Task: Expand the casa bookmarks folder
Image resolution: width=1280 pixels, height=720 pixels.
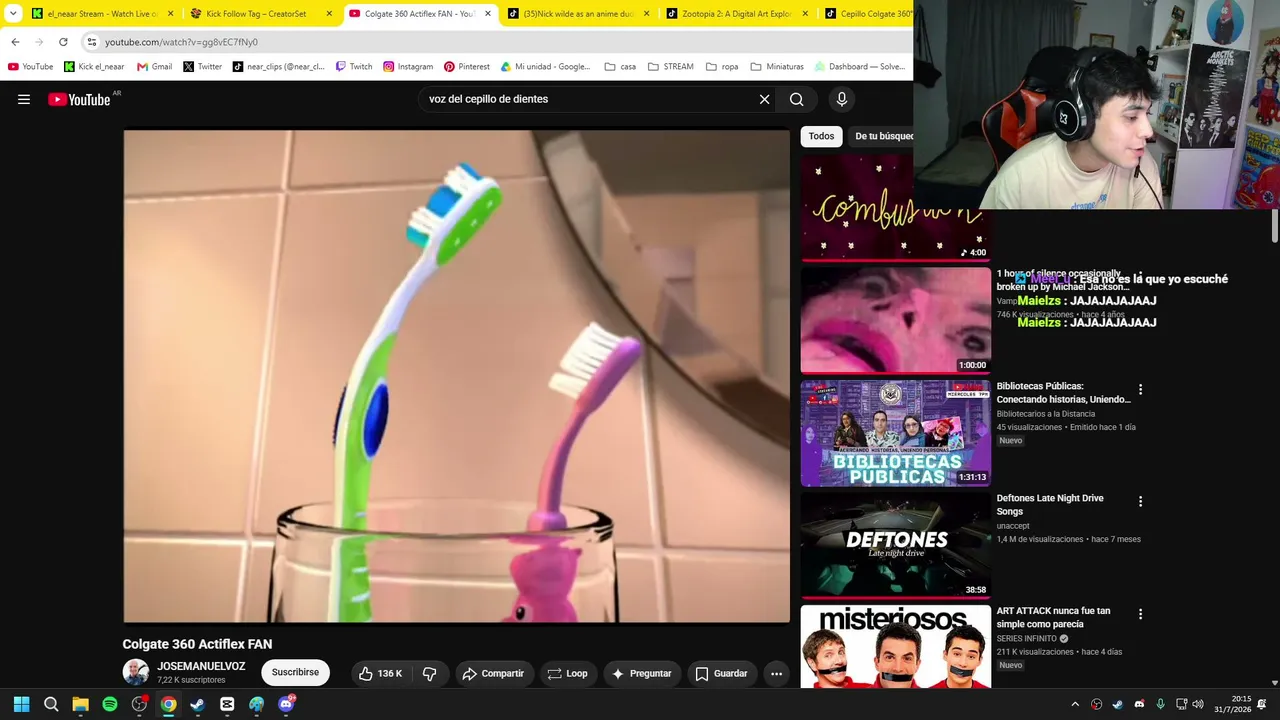Action: point(620,67)
